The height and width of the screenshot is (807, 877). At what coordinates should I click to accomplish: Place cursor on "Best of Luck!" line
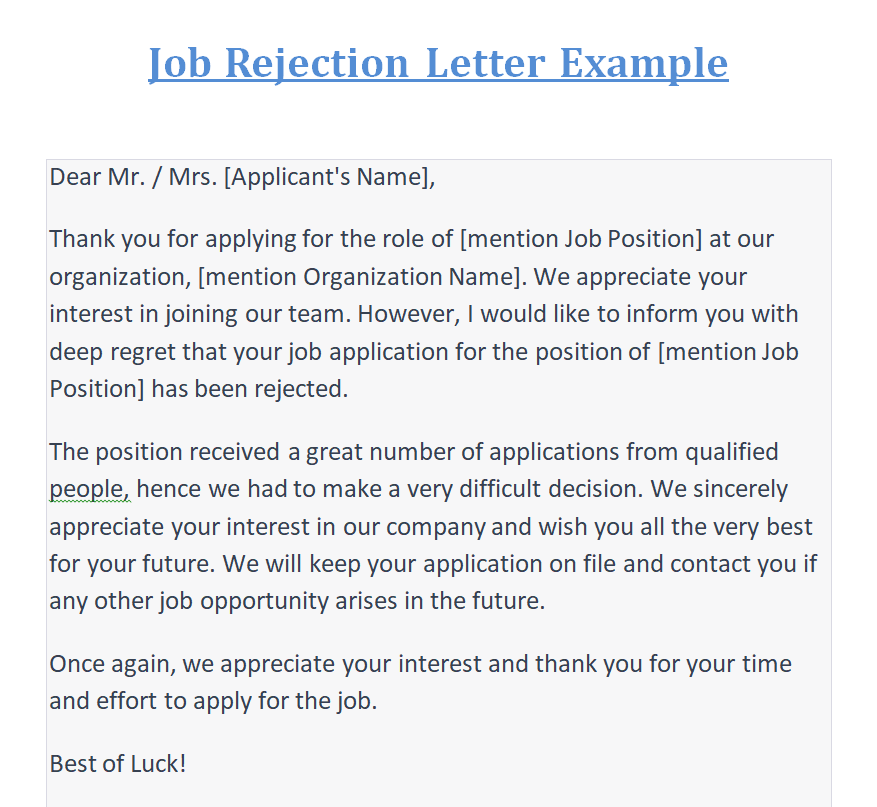[118, 764]
